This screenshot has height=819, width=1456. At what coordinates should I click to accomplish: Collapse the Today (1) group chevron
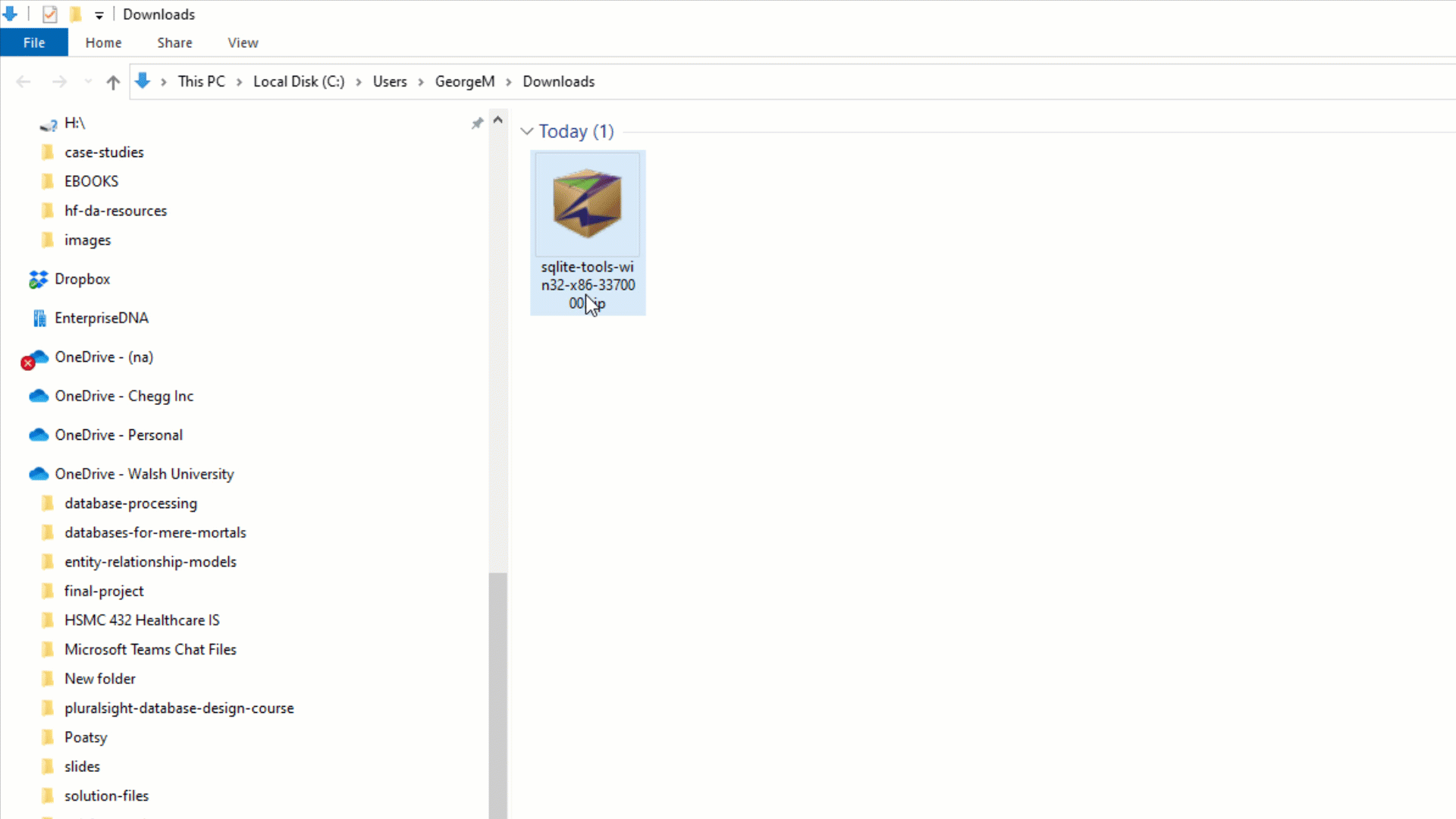coord(527,131)
